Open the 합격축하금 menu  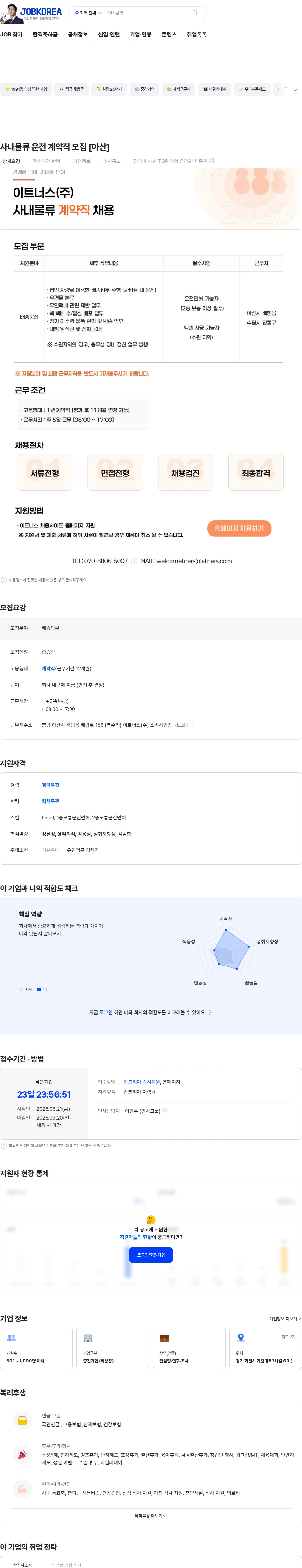(x=45, y=35)
